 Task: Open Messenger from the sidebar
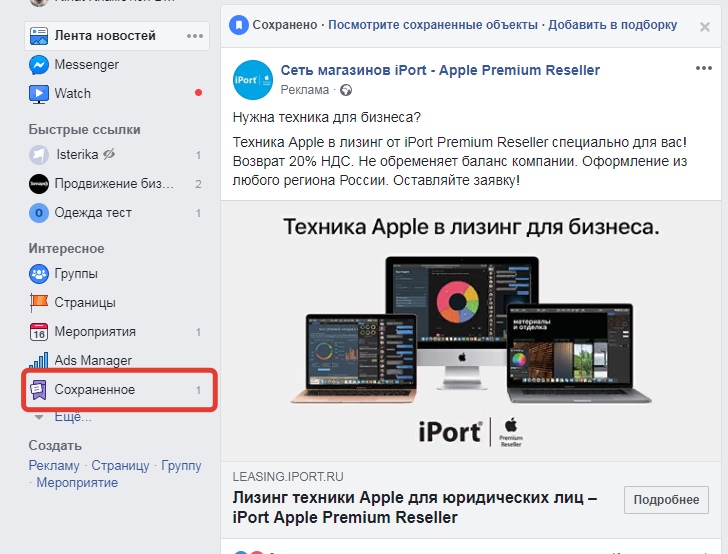pos(86,65)
